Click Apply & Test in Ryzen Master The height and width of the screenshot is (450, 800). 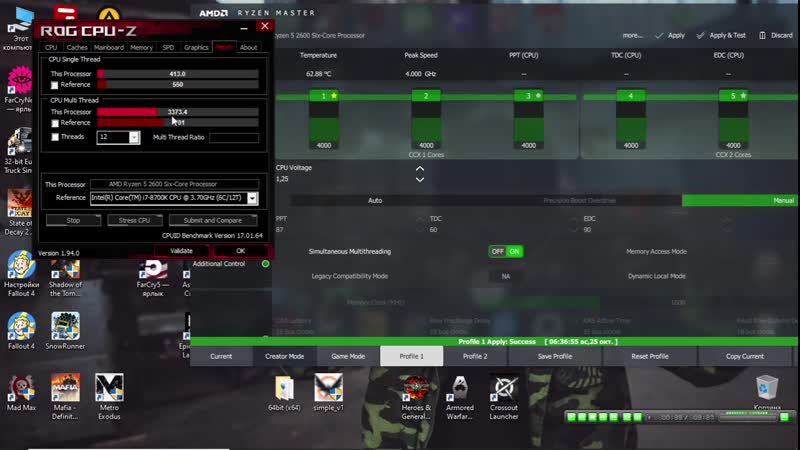coord(721,35)
